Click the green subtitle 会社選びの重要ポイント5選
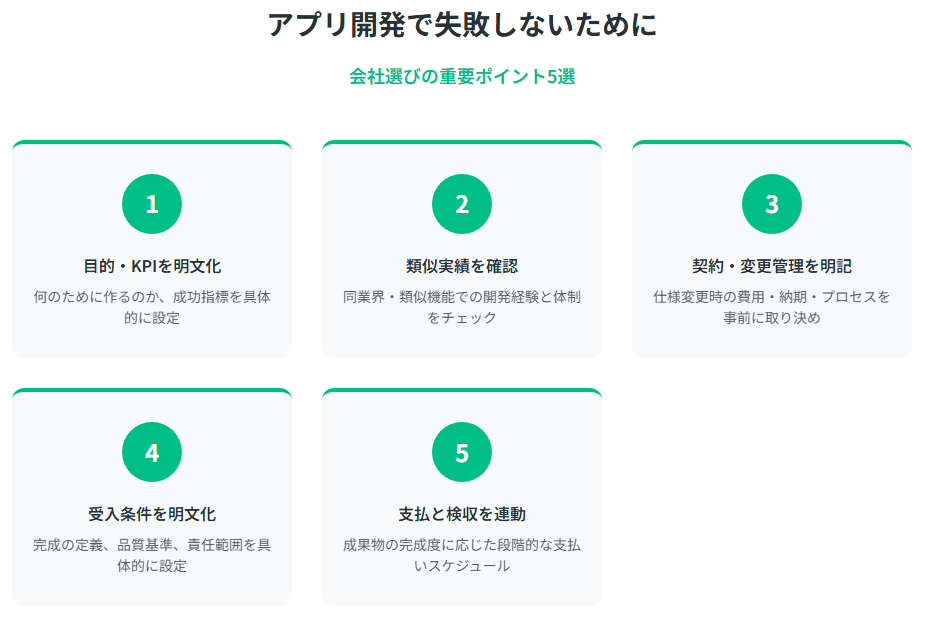This screenshot has height=618, width=925. (x=462, y=77)
